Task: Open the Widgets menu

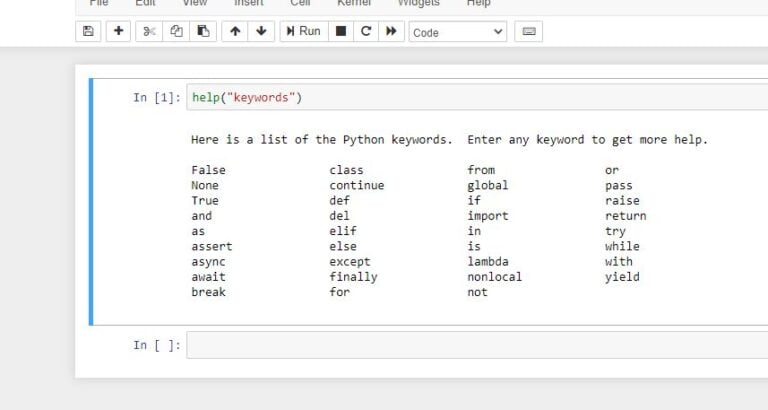Action: click(419, 3)
